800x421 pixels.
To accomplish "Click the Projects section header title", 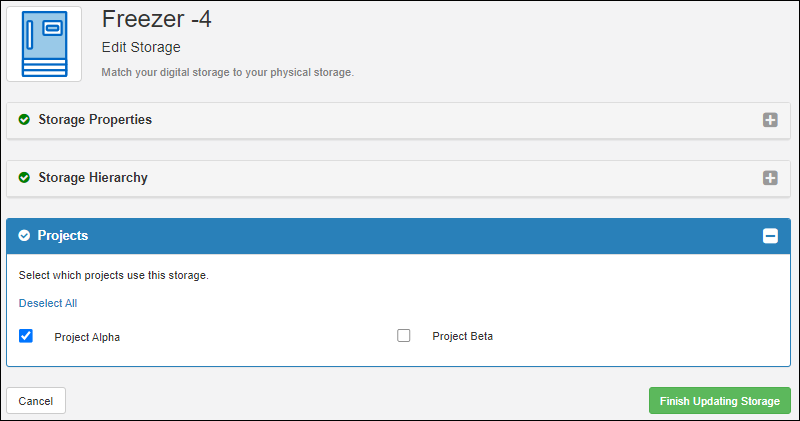I will 63,235.
